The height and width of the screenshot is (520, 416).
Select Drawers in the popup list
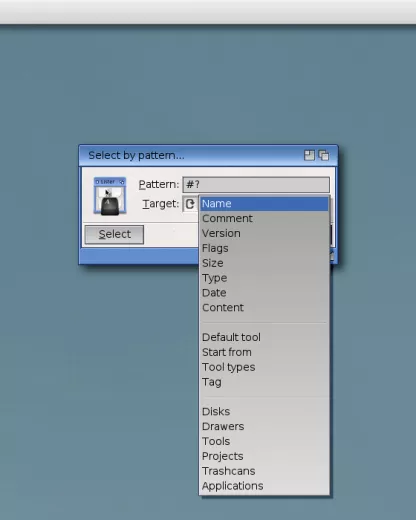click(264, 426)
